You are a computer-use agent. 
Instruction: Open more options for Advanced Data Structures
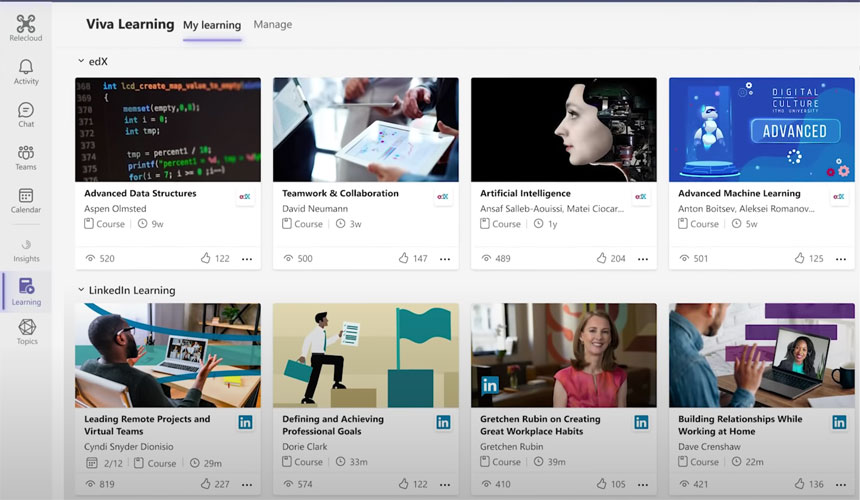[247, 259]
